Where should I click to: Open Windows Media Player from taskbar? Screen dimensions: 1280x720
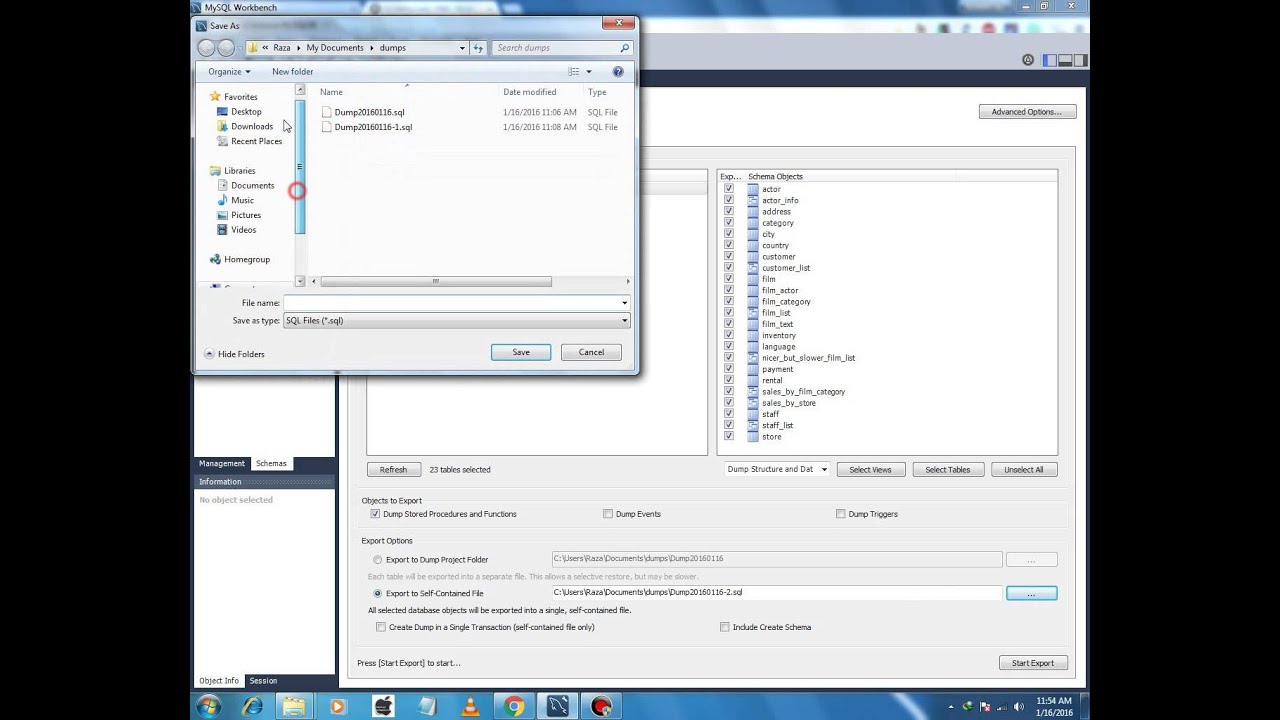click(x=337, y=706)
